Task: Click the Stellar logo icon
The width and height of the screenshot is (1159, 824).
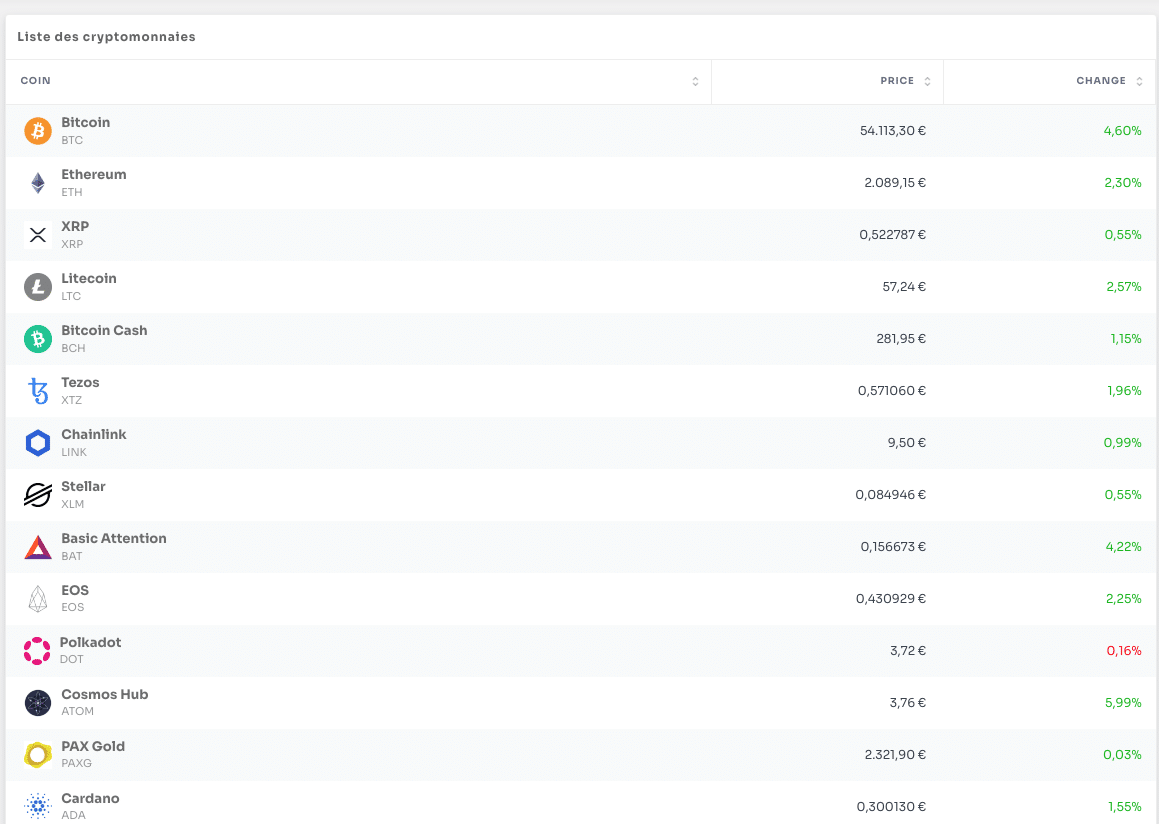Action: point(38,495)
